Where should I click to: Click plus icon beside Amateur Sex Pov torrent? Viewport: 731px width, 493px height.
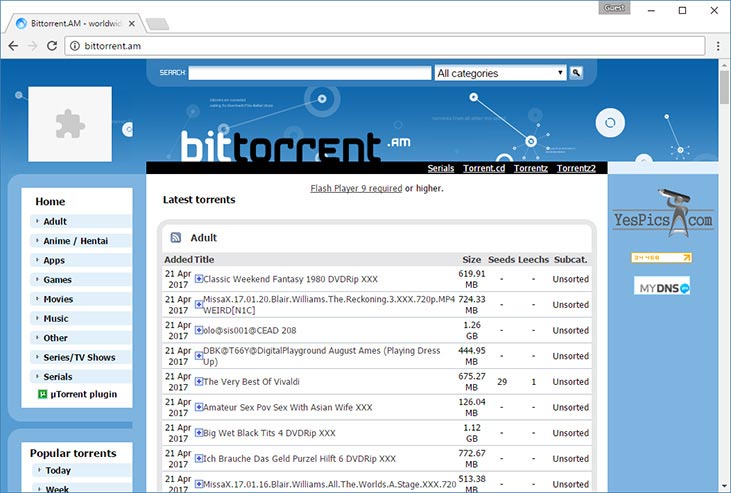click(x=199, y=407)
